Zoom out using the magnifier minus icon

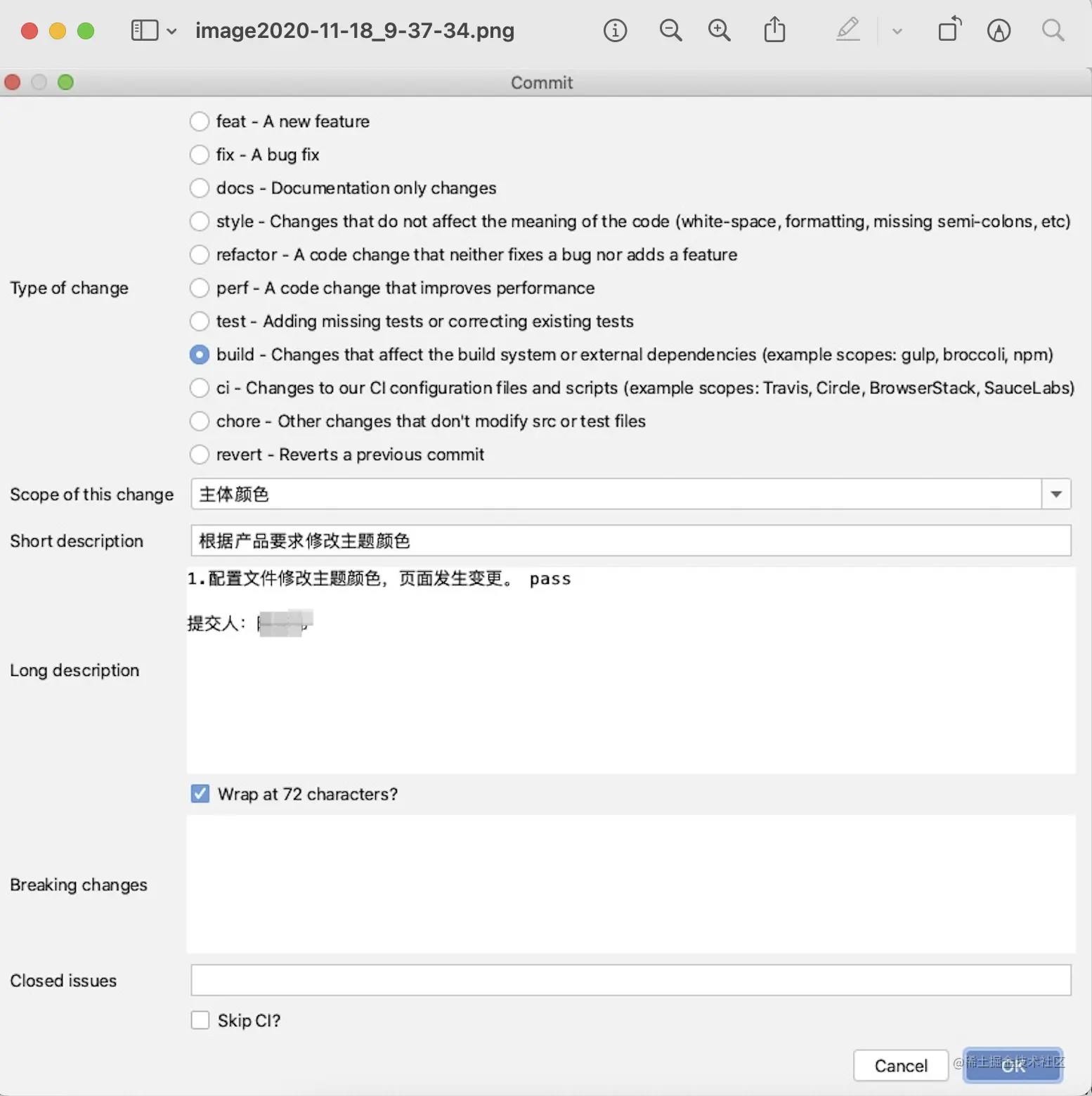click(x=670, y=30)
